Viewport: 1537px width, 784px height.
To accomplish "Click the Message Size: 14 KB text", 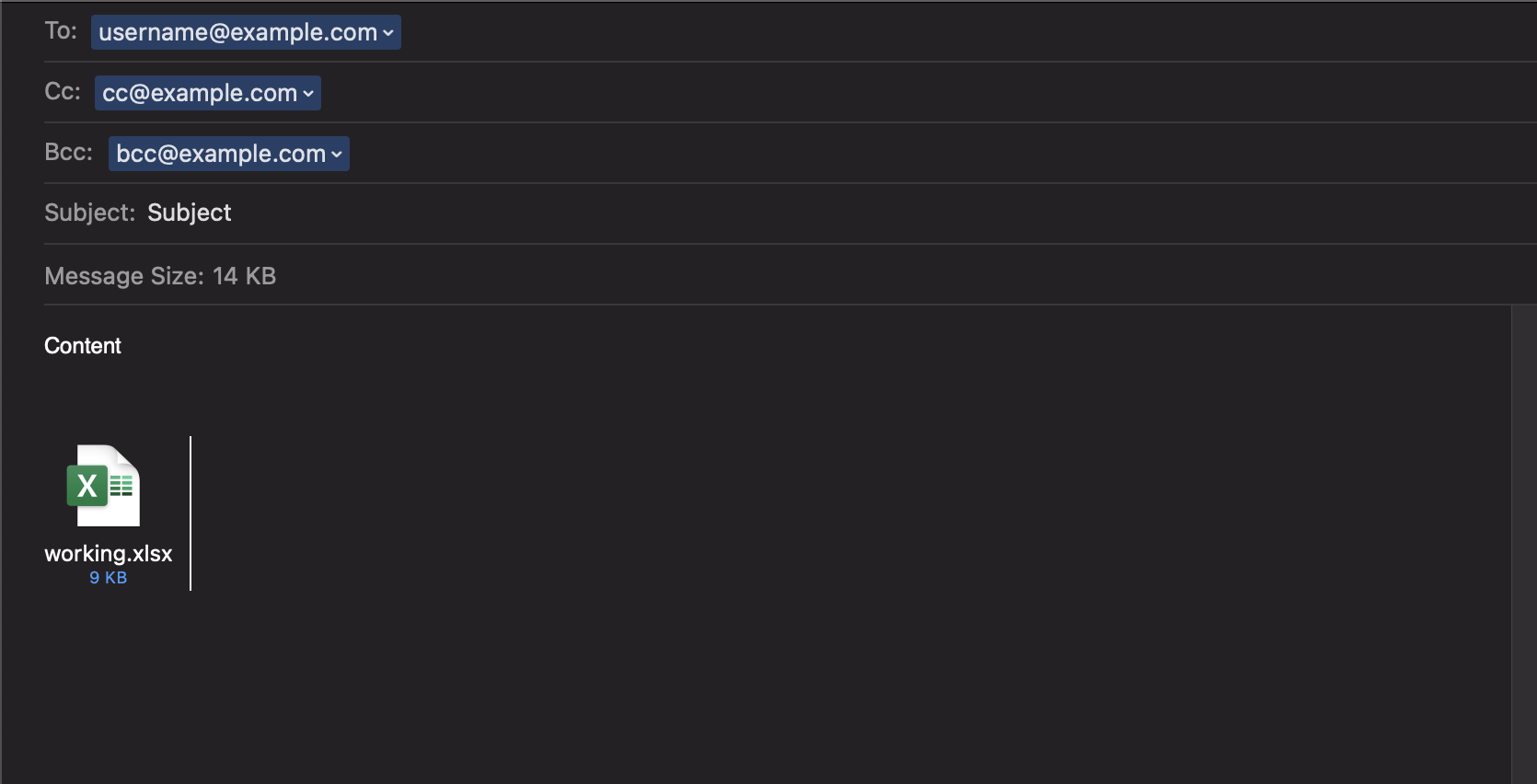I will (160, 276).
